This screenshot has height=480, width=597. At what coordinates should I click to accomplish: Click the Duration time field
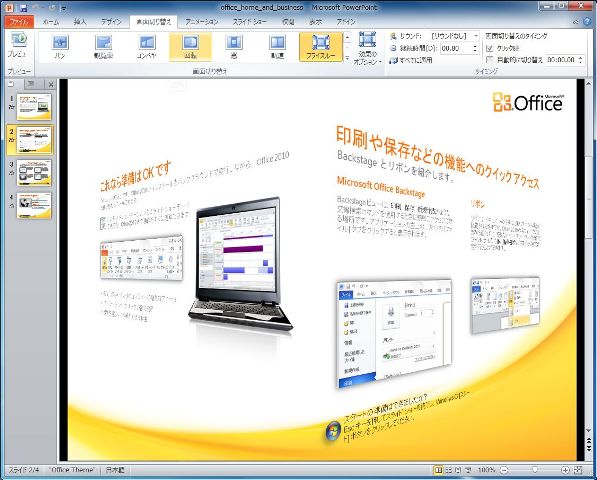[455, 48]
